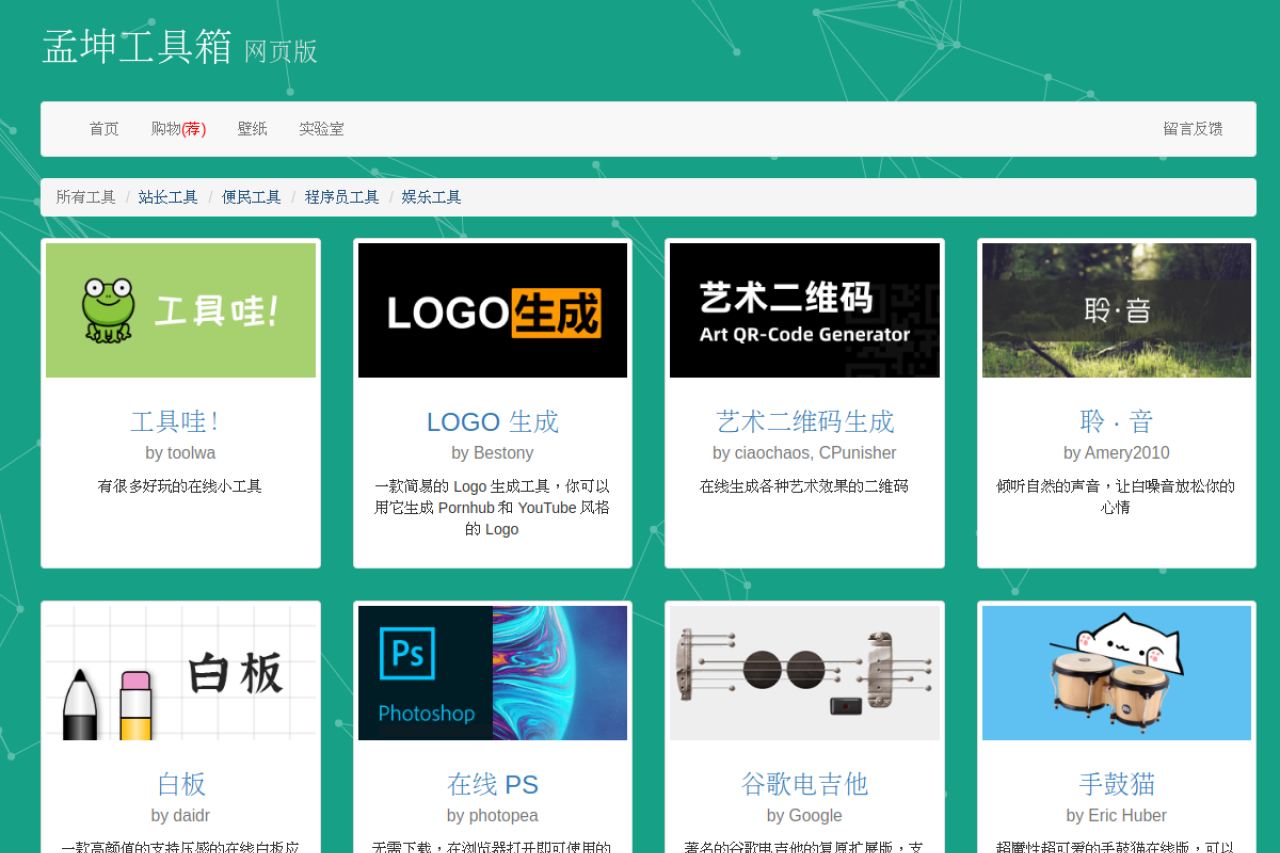The height and width of the screenshot is (853, 1280).
Task: Click the LOGO 生成 title link
Action: point(493,422)
